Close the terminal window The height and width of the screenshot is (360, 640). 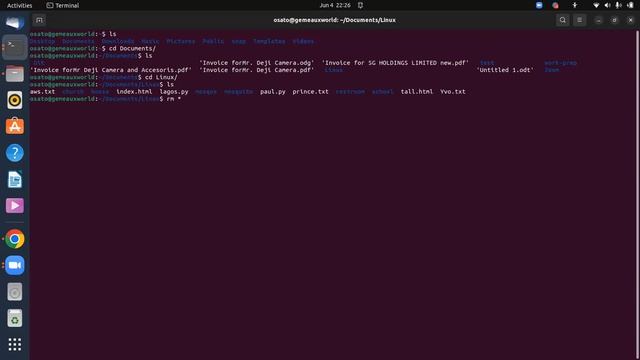coord(630,20)
